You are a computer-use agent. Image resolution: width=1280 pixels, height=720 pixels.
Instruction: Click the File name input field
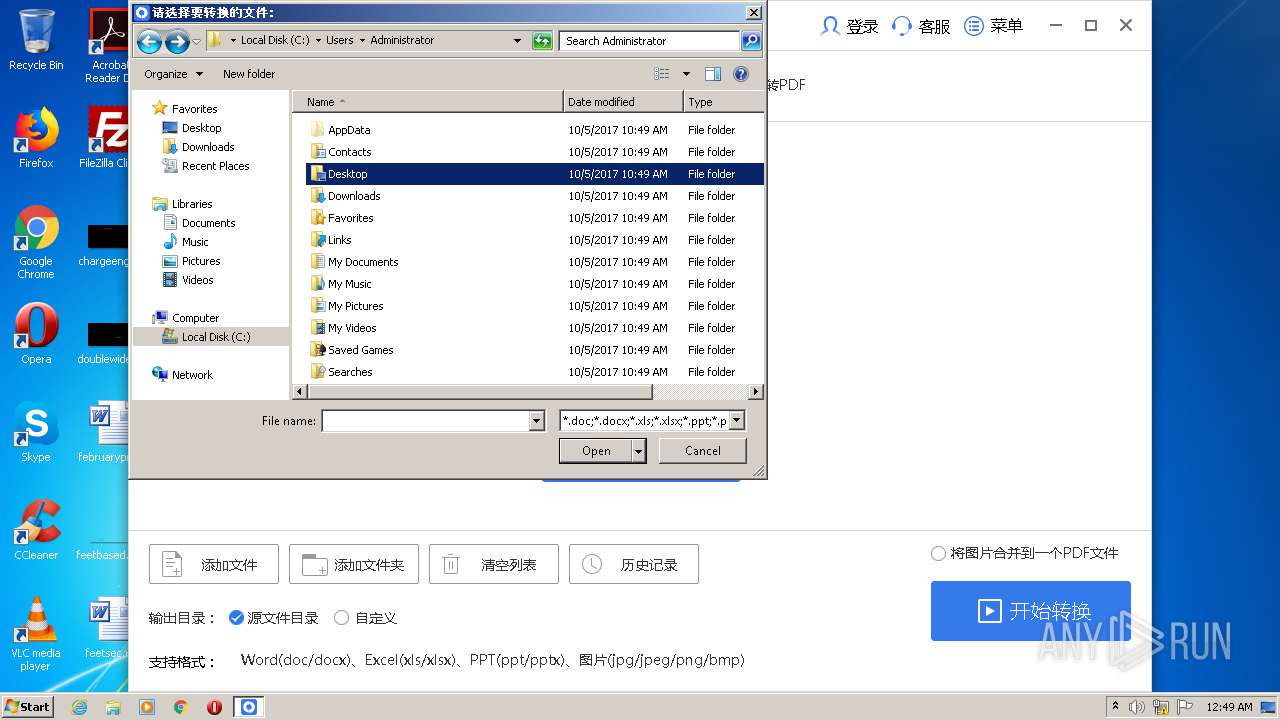coord(426,421)
